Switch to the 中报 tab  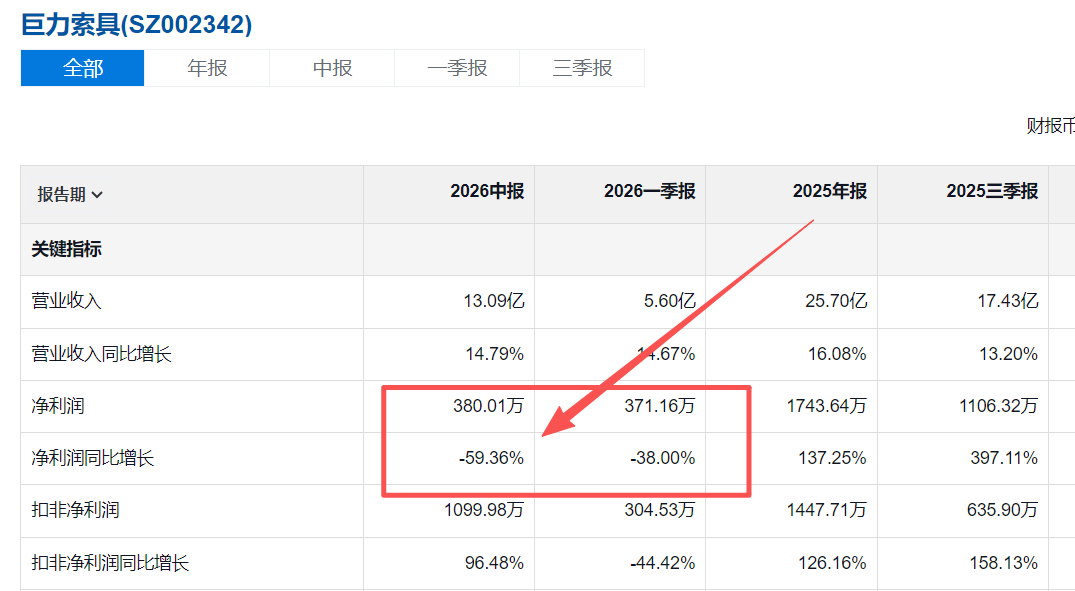click(333, 68)
